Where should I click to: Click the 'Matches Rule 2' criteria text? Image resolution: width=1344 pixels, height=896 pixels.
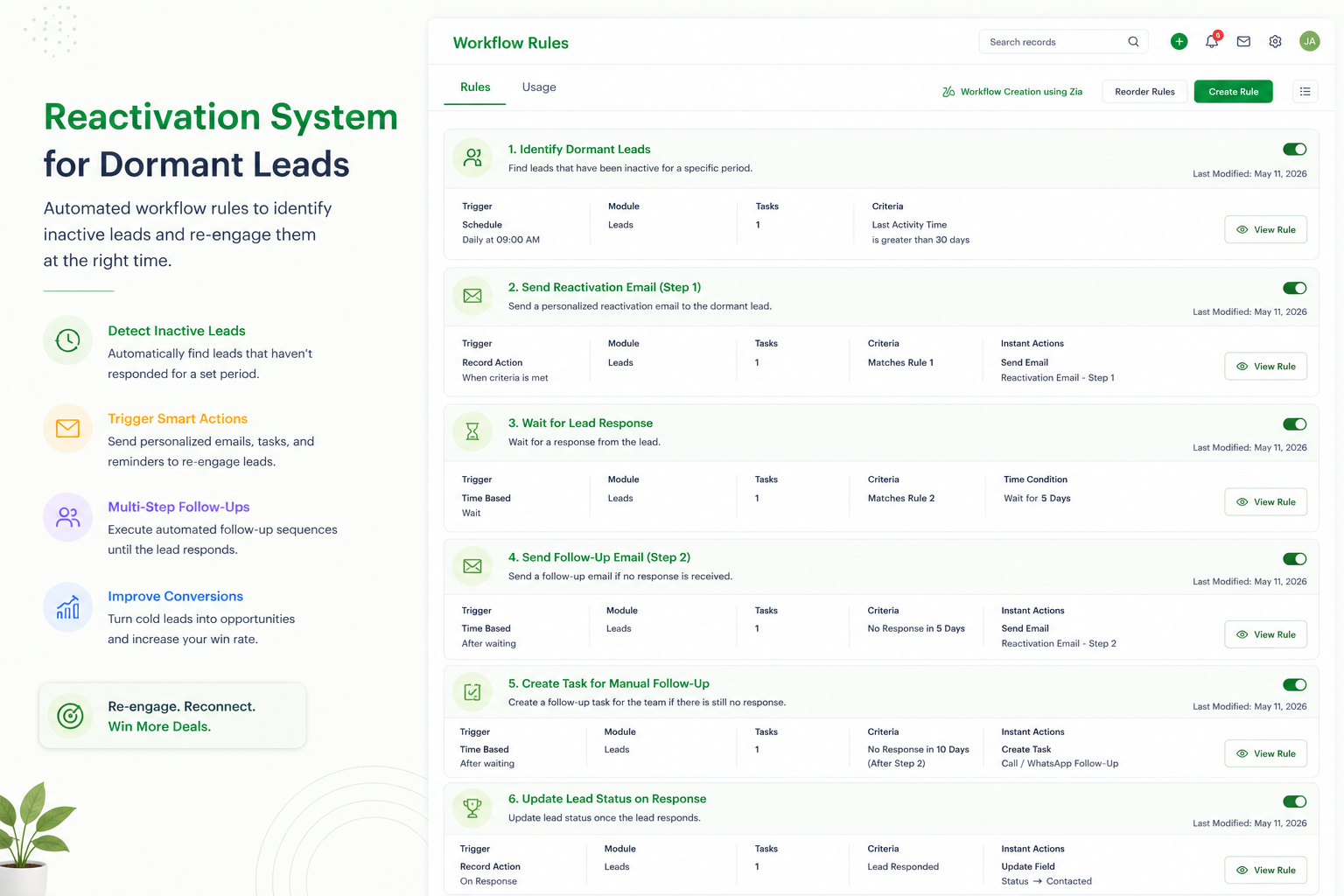click(901, 499)
